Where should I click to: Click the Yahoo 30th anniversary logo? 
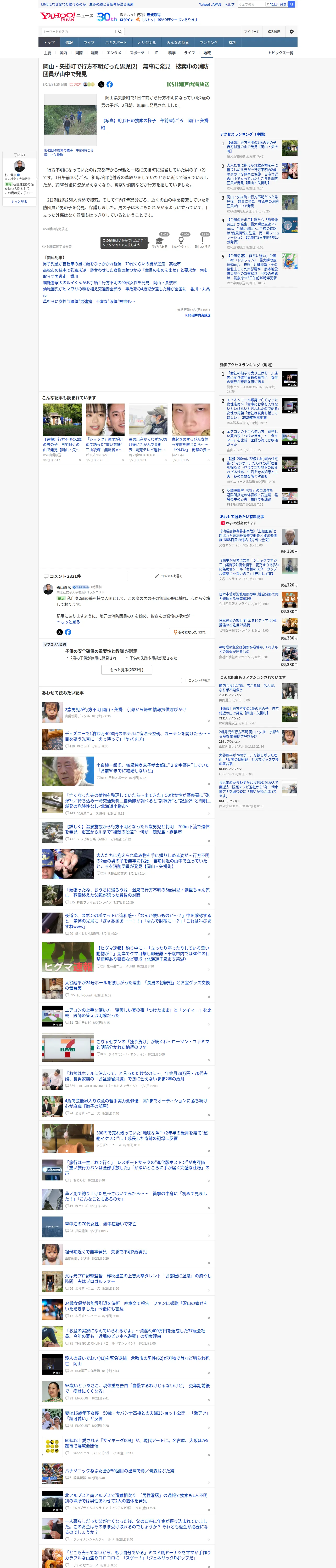tap(107, 17)
